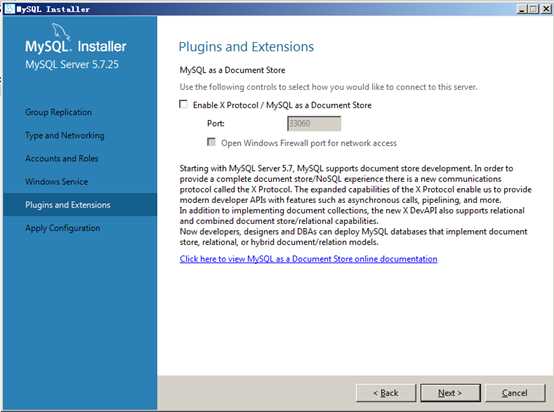Go Back to previous step
554x412 pixels.
(386, 393)
